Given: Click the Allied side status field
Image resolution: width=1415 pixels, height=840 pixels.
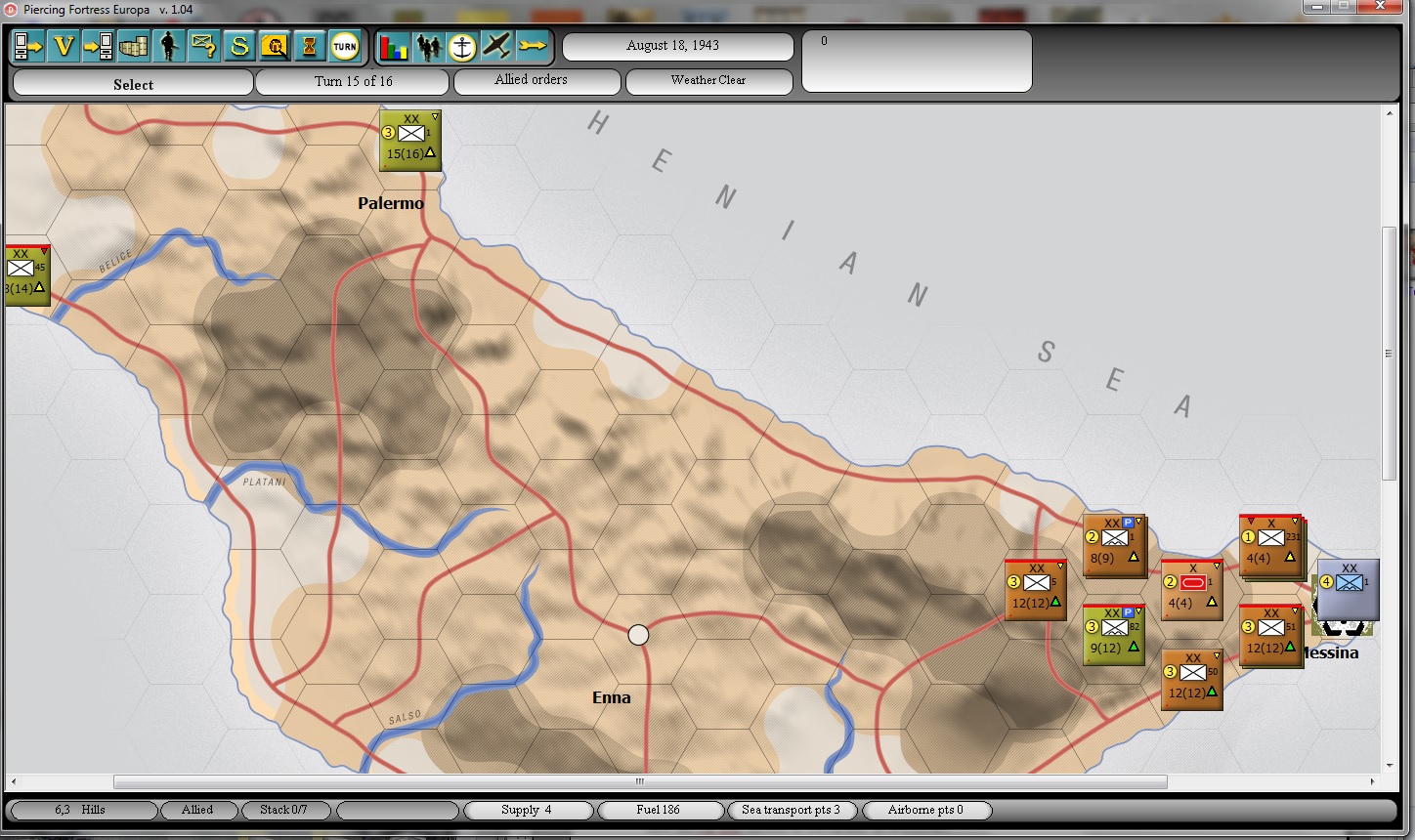Looking at the screenshot, I should [197, 810].
